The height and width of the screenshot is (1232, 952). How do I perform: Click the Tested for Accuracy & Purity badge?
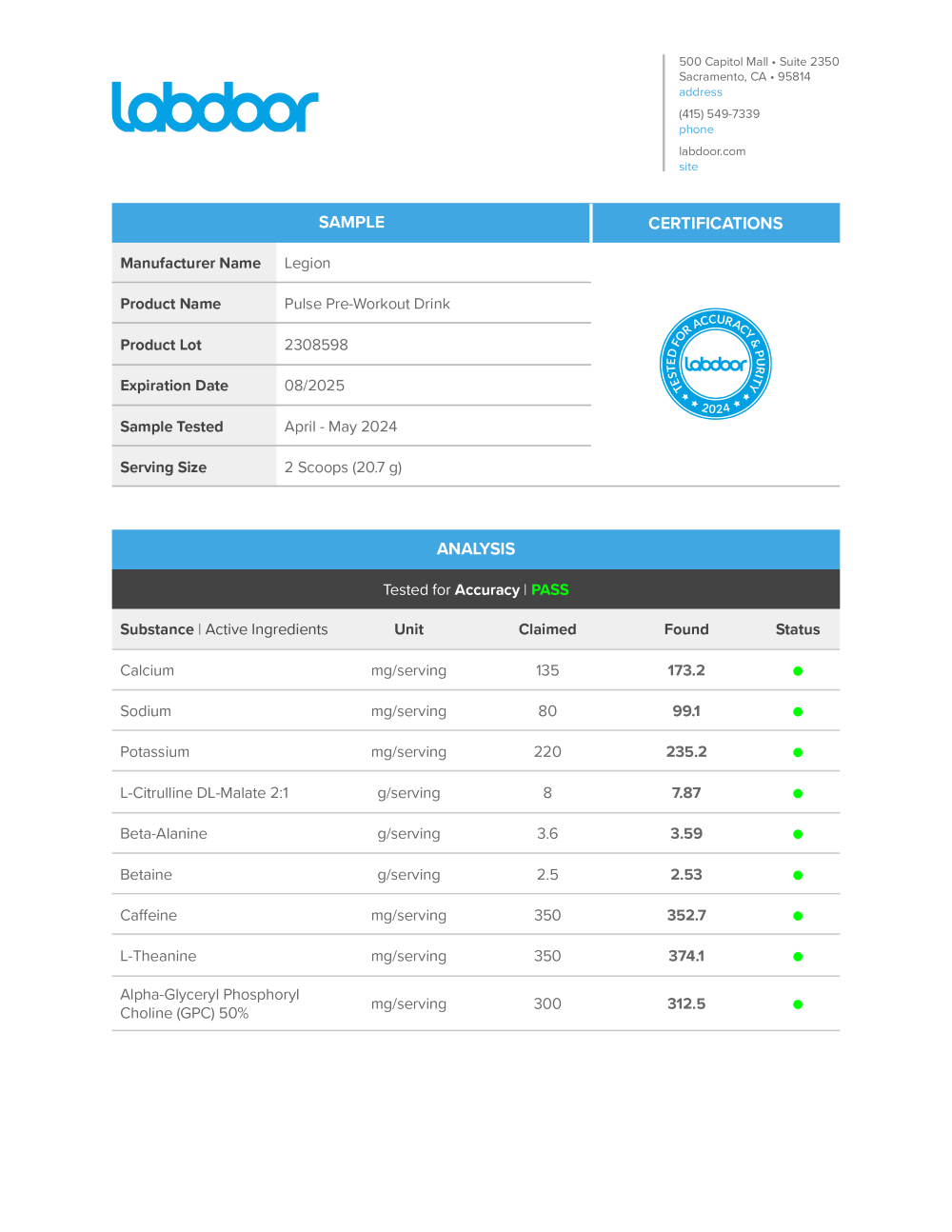tap(716, 364)
